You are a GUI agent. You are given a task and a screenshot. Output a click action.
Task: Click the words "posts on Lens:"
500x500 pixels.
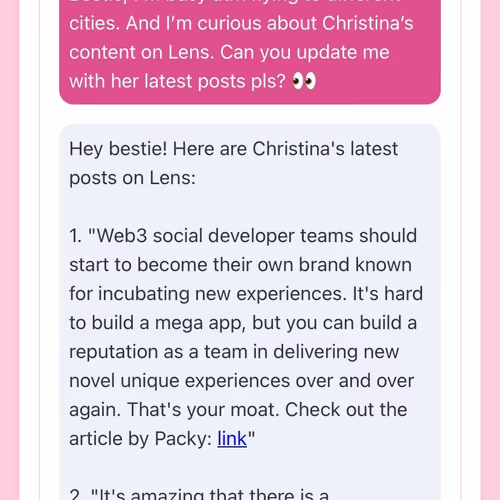point(132,178)
